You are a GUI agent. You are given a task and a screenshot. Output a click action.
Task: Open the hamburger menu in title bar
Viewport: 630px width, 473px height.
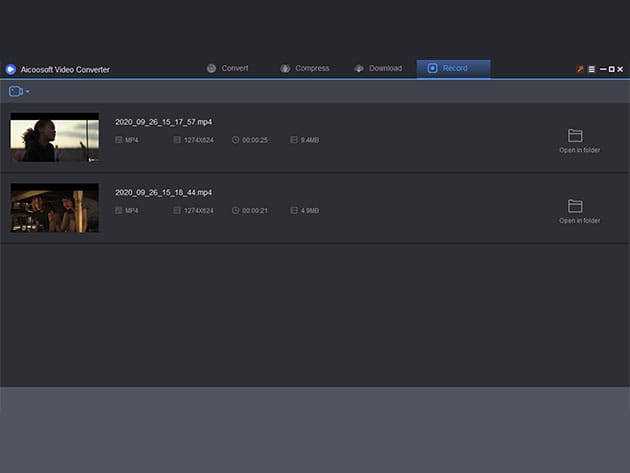point(591,69)
